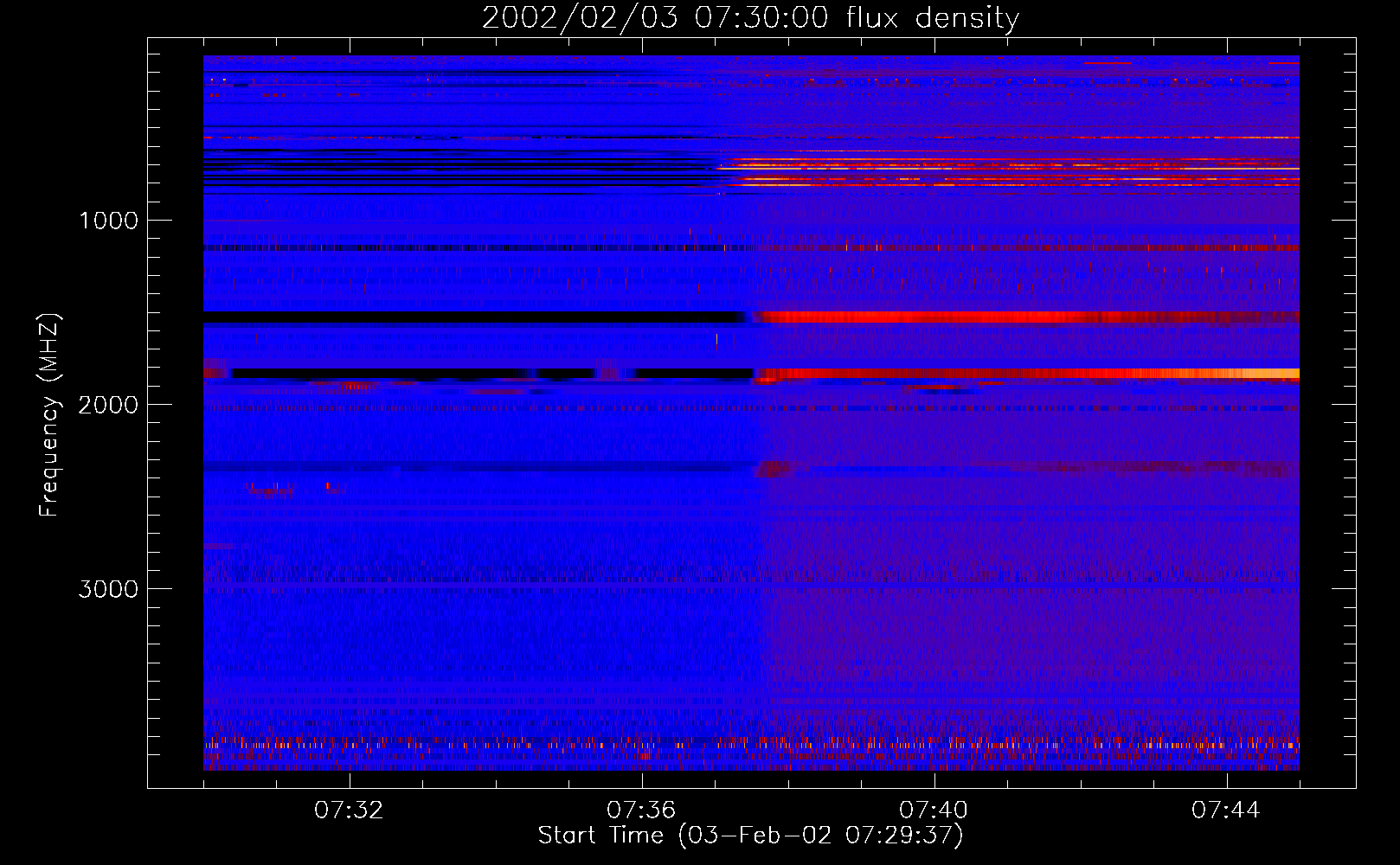Click the '3000' frequency tick label
1400x865 pixels.
[x=108, y=589]
